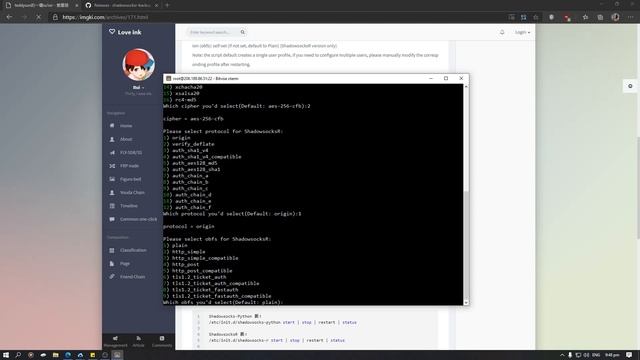640x360 pixels.
Task: Click the terminal scroll up arrow
Action: click(x=466, y=87)
